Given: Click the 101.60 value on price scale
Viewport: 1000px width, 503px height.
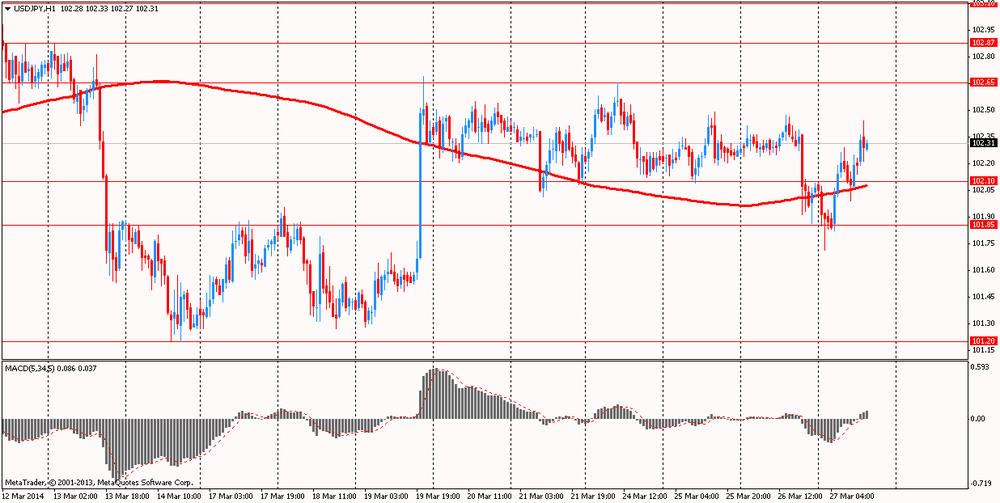Looking at the screenshot, I should click(983, 270).
